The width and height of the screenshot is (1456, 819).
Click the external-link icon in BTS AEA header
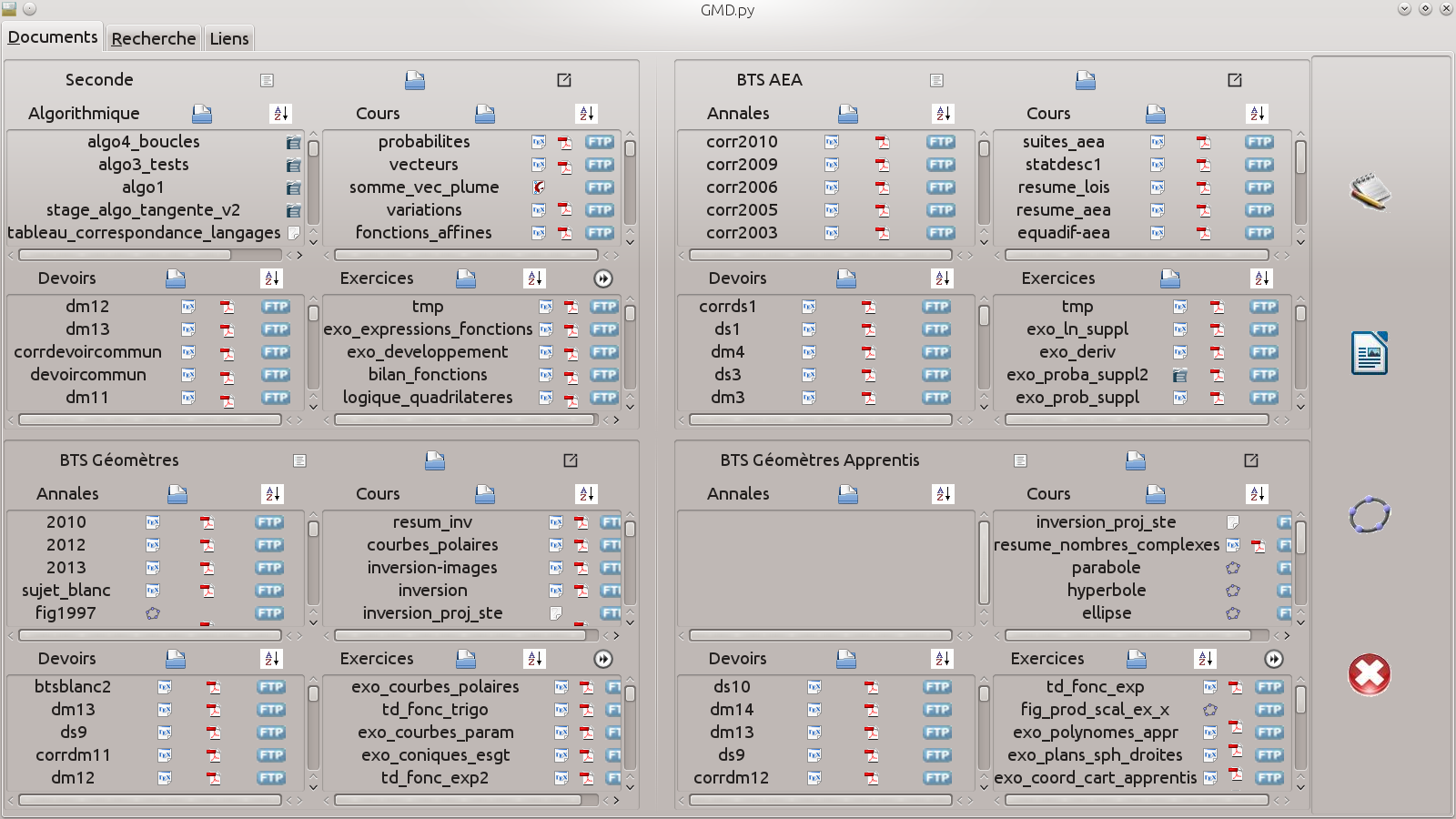(x=1235, y=80)
